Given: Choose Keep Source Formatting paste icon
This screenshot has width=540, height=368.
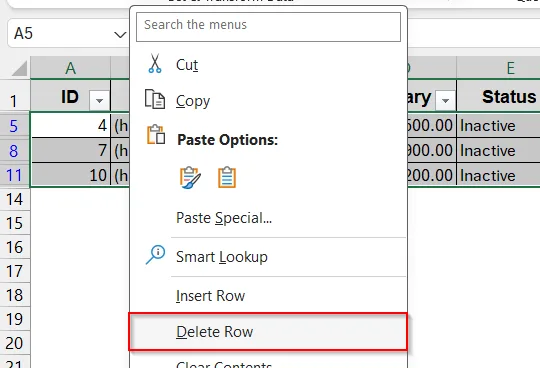Looking at the screenshot, I should (x=190, y=178).
